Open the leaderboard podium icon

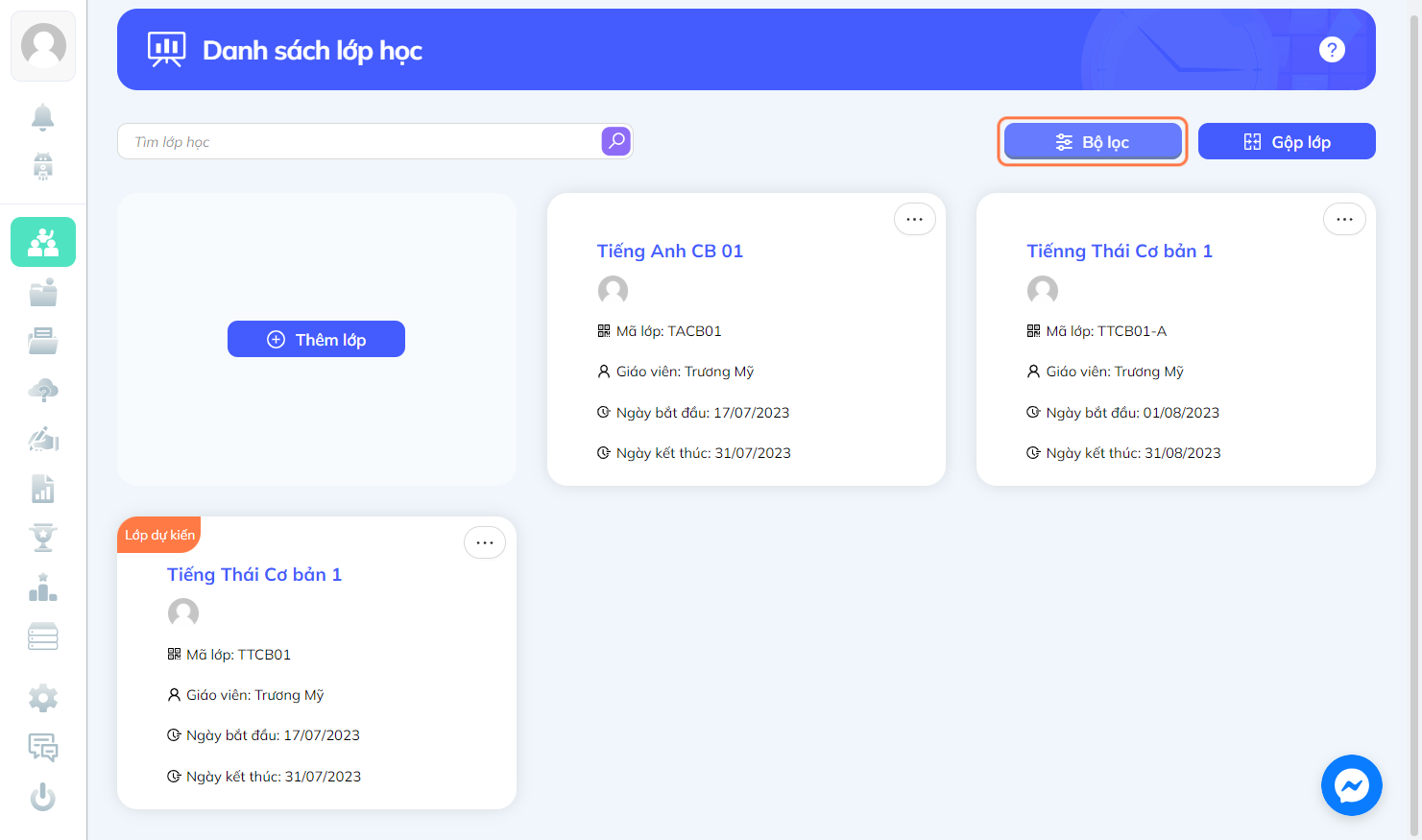pos(43,587)
